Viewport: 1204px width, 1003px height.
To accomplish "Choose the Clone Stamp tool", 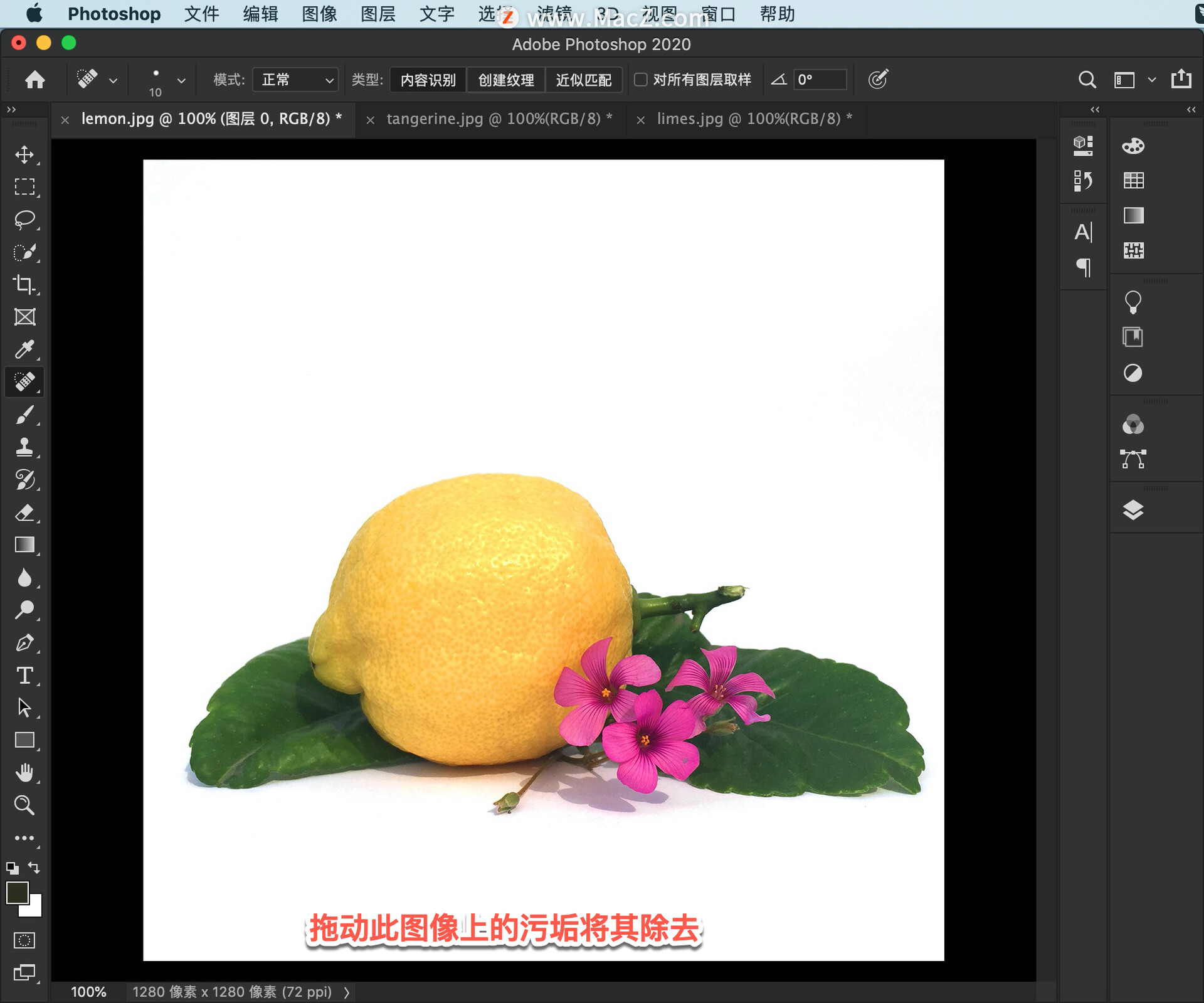I will click(x=25, y=447).
